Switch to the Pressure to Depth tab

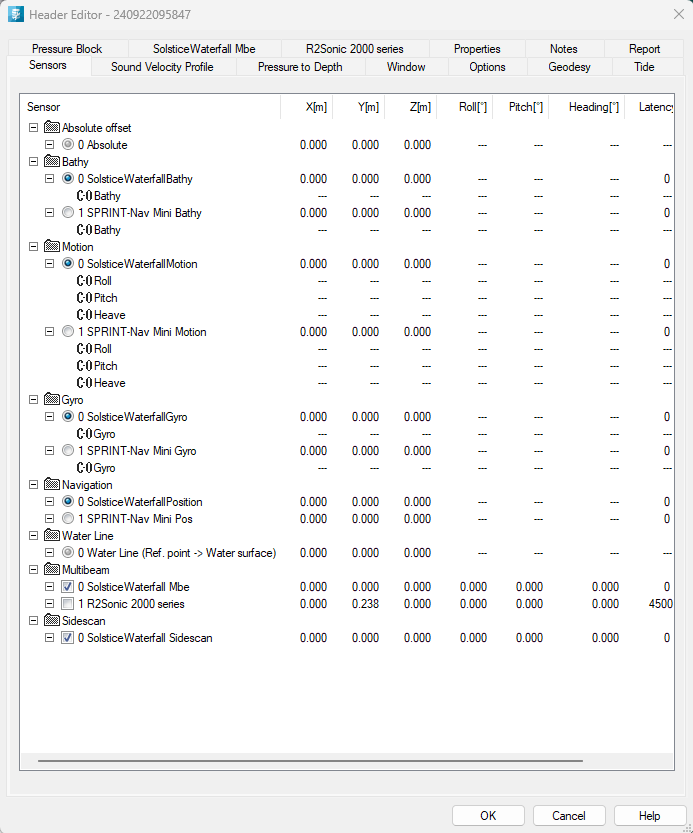pos(300,67)
